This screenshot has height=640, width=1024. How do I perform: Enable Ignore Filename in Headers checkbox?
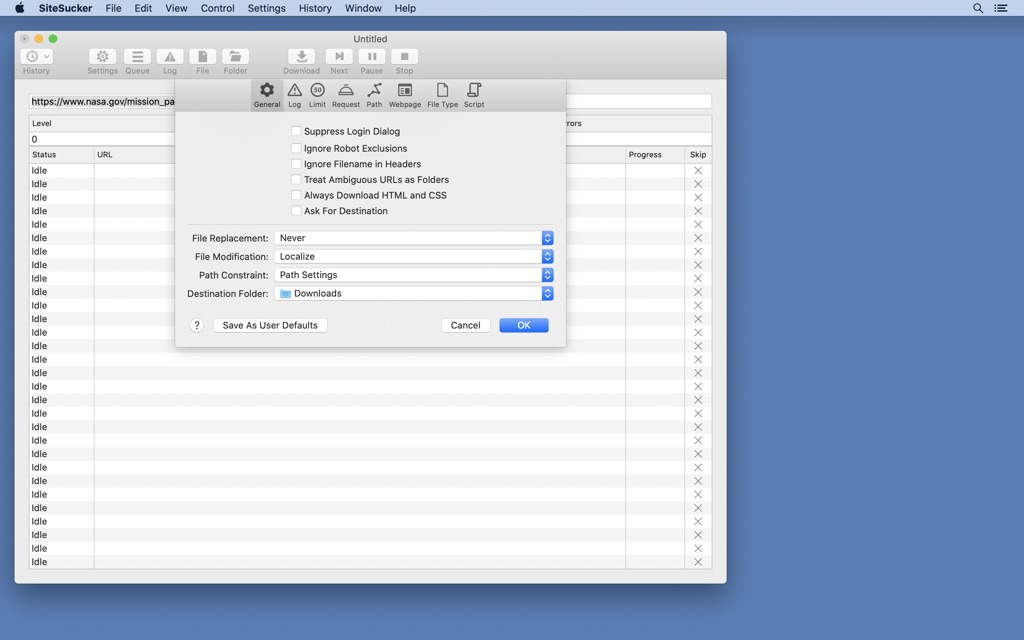[x=296, y=164]
